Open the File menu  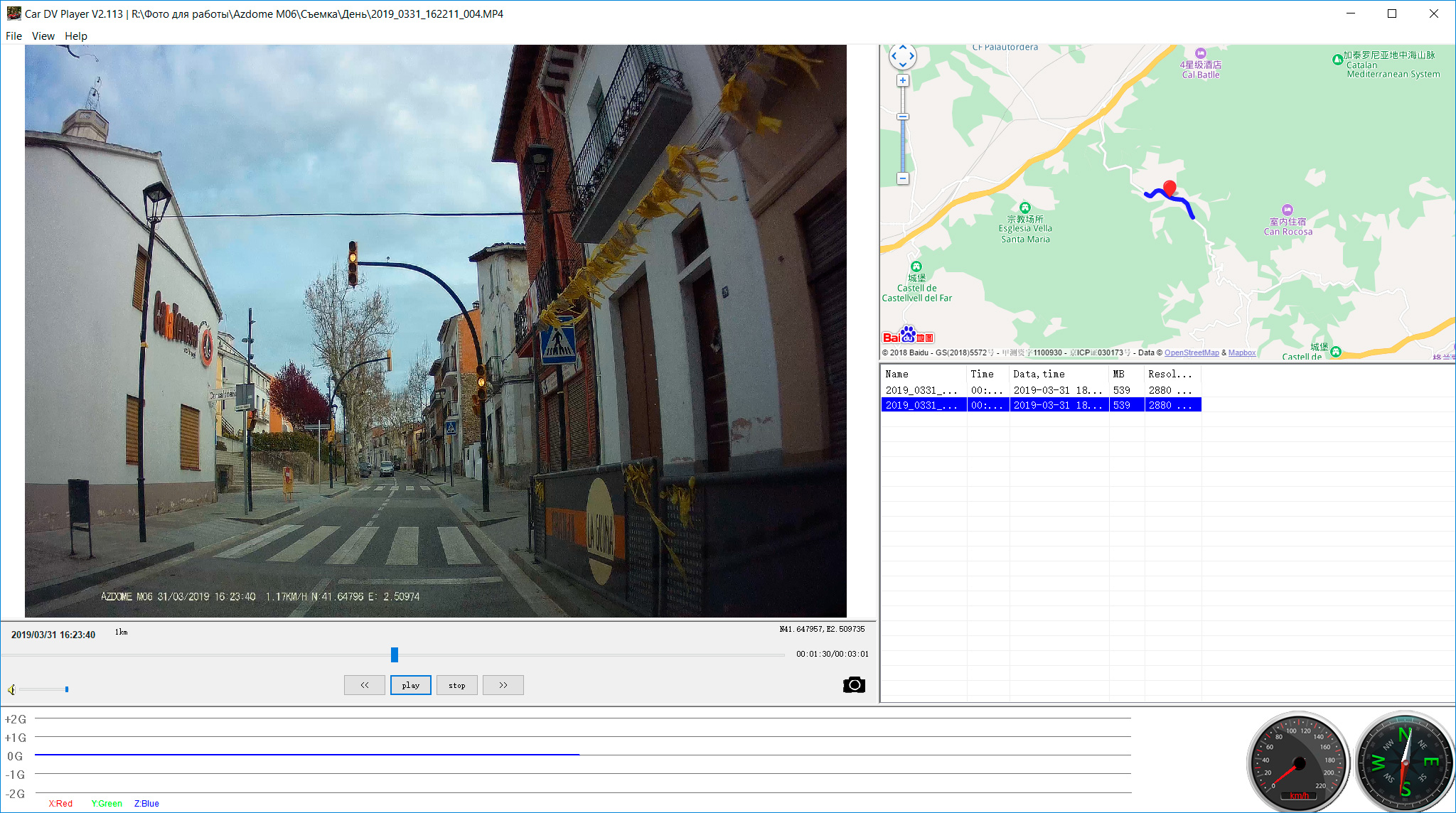point(14,36)
